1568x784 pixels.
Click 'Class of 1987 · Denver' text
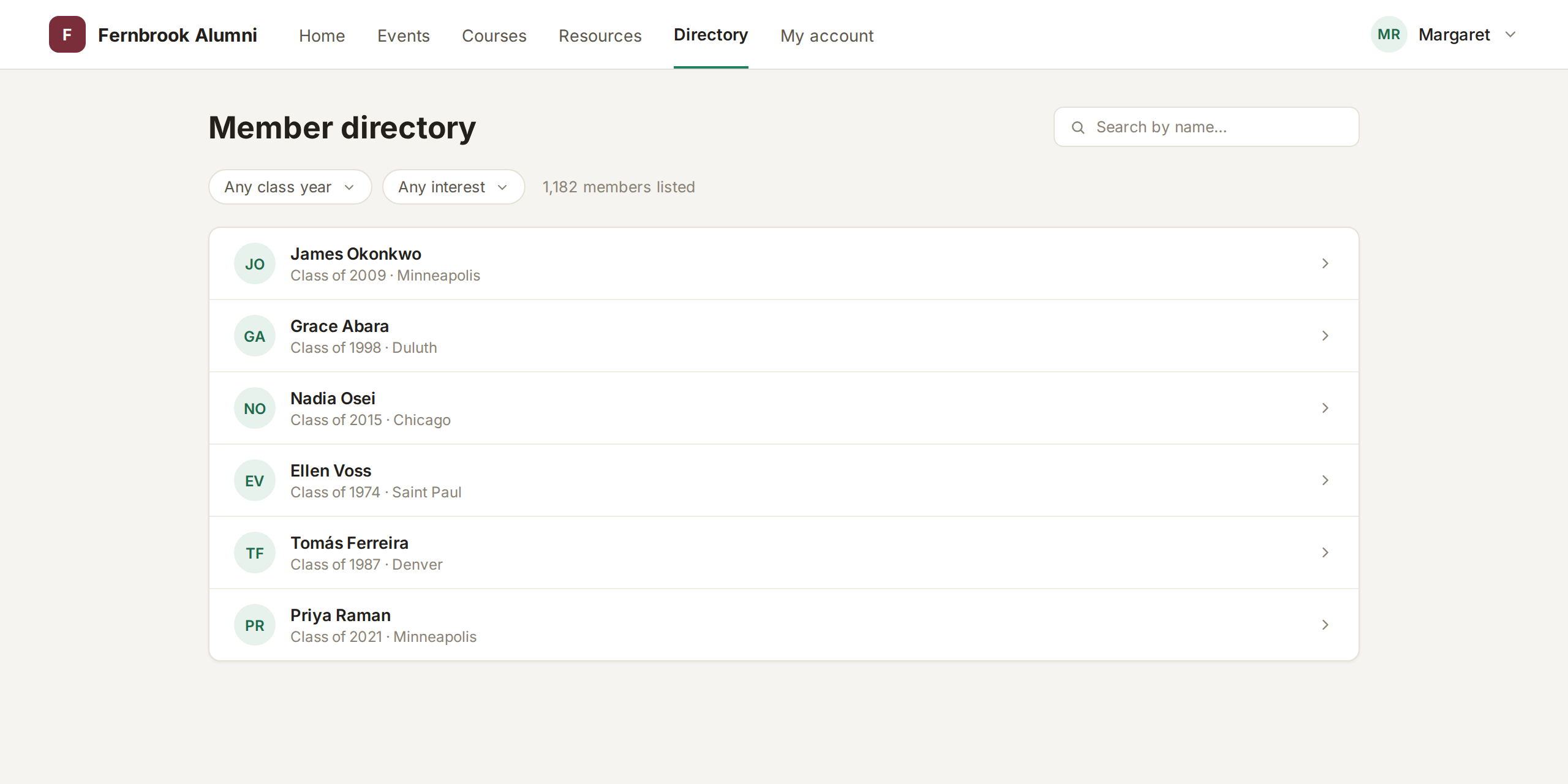[x=366, y=565]
